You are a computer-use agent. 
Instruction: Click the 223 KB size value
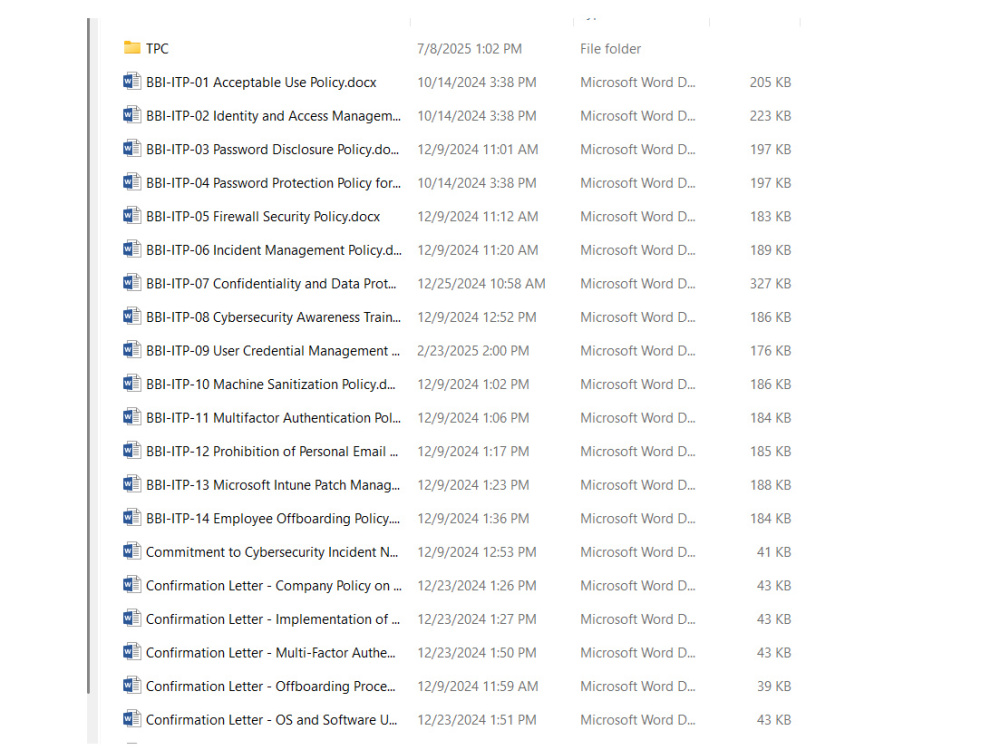pyautogui.click(x=770, y=116)
